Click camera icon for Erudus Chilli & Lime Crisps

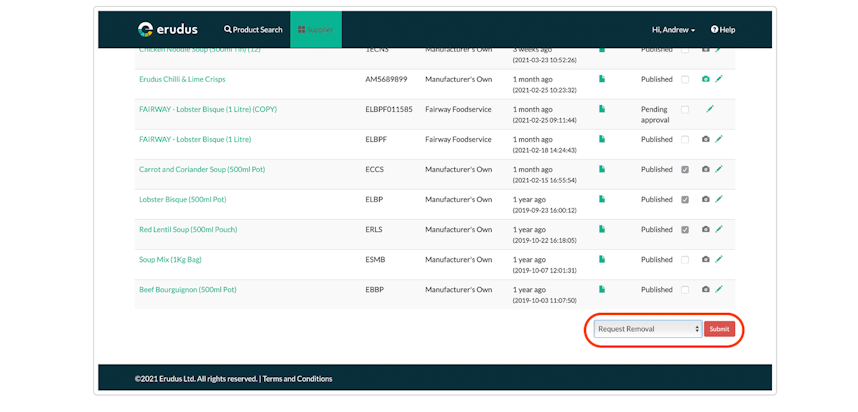pyautogui.click(x=706, y=79)
